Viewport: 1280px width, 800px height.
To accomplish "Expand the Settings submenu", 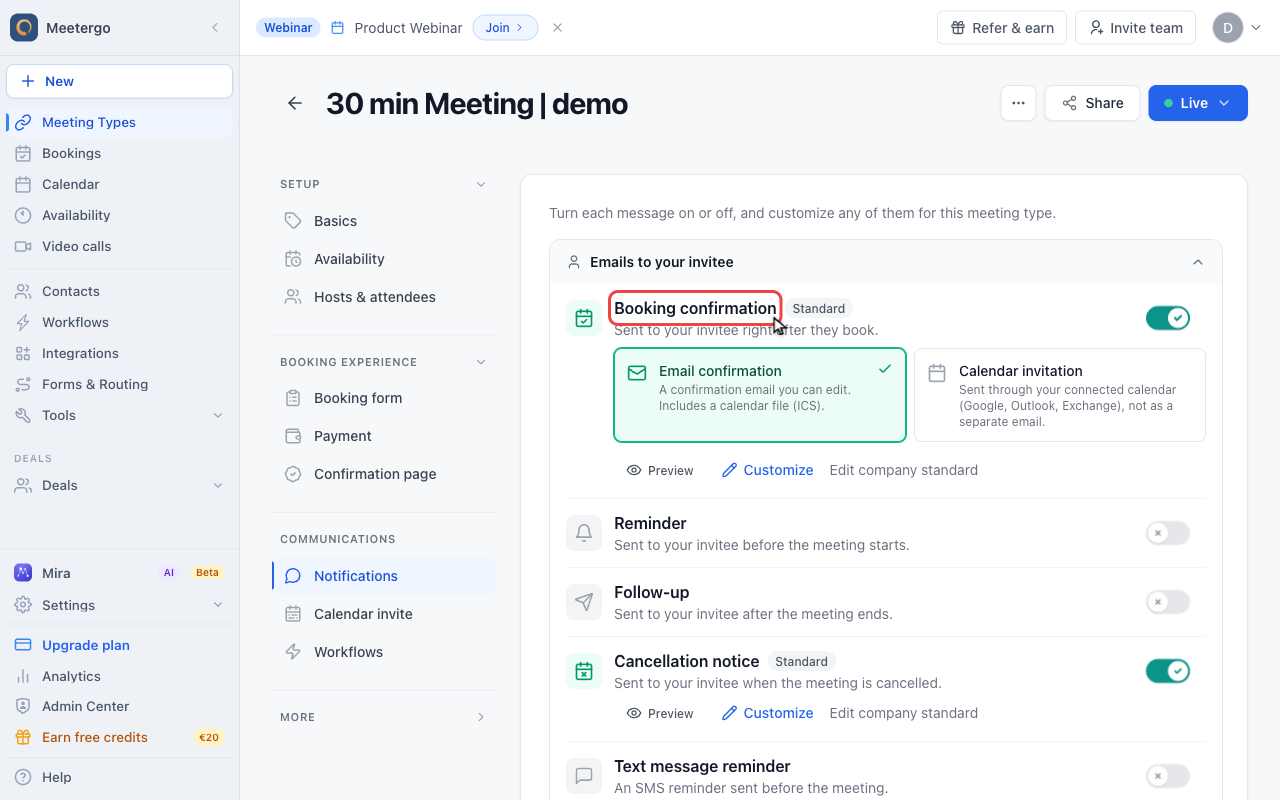I will click(218, 605).
